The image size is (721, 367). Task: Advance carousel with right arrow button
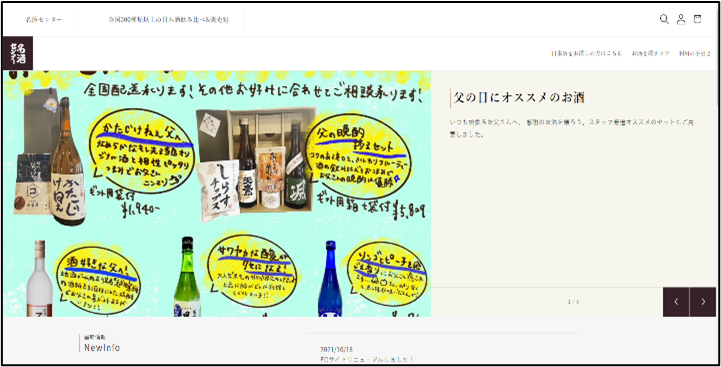pos(703,302)
